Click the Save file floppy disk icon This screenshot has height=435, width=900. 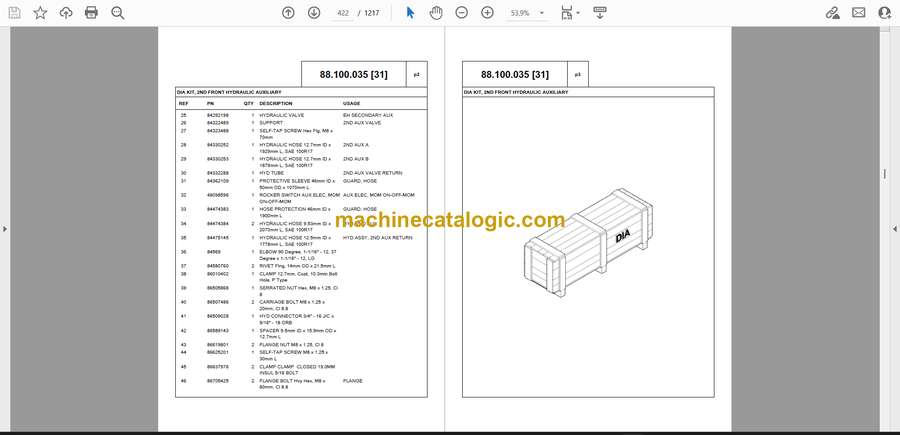click(14, 13)
